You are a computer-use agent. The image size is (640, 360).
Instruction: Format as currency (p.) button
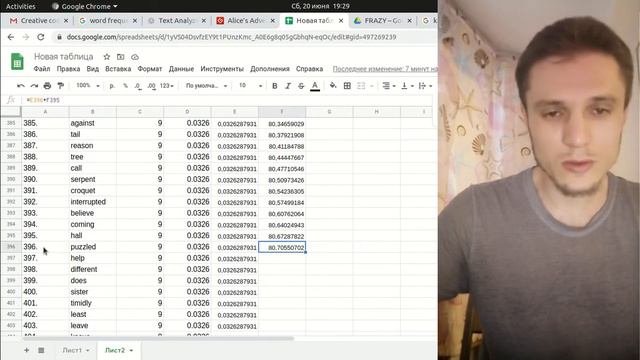pos(112,86)
